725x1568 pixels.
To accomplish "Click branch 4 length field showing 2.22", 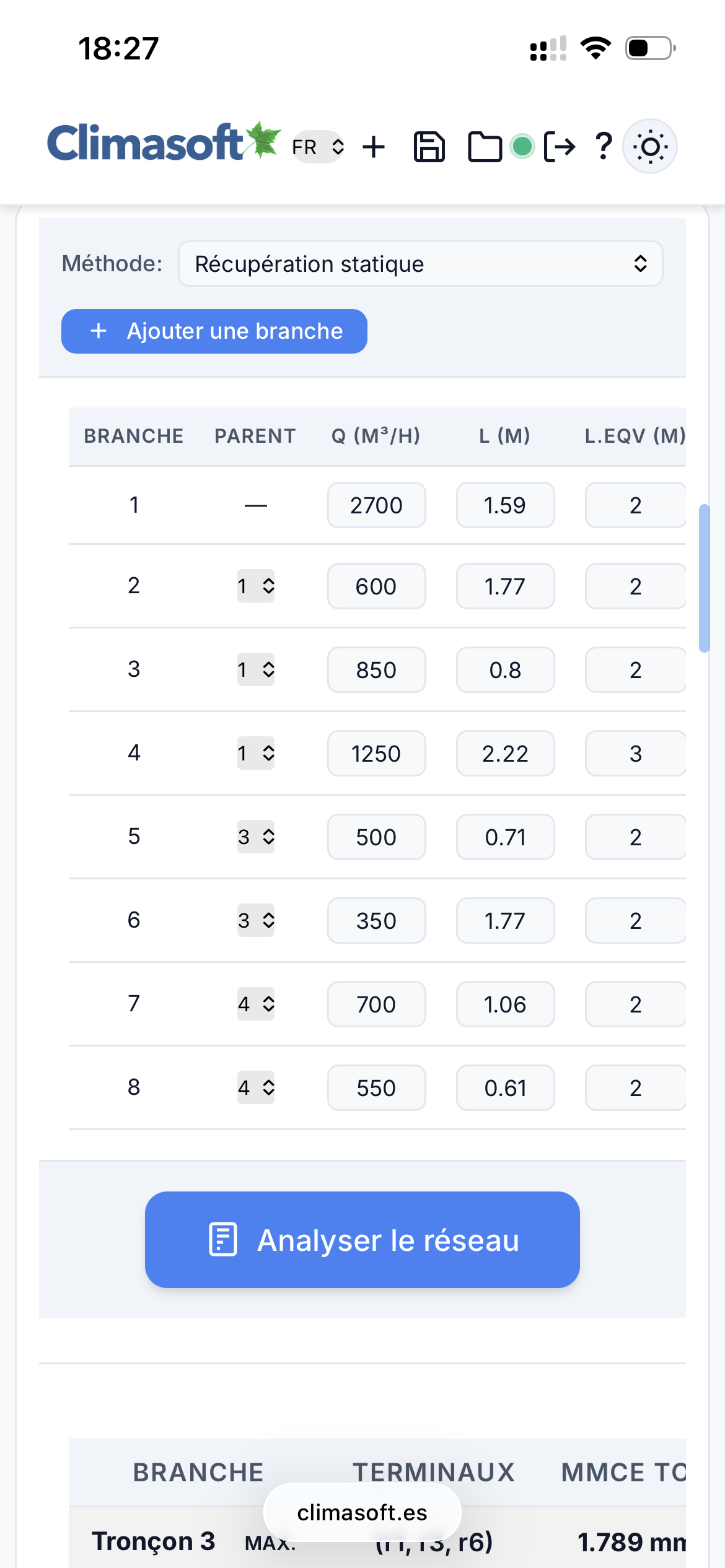I will pos(505,754).
